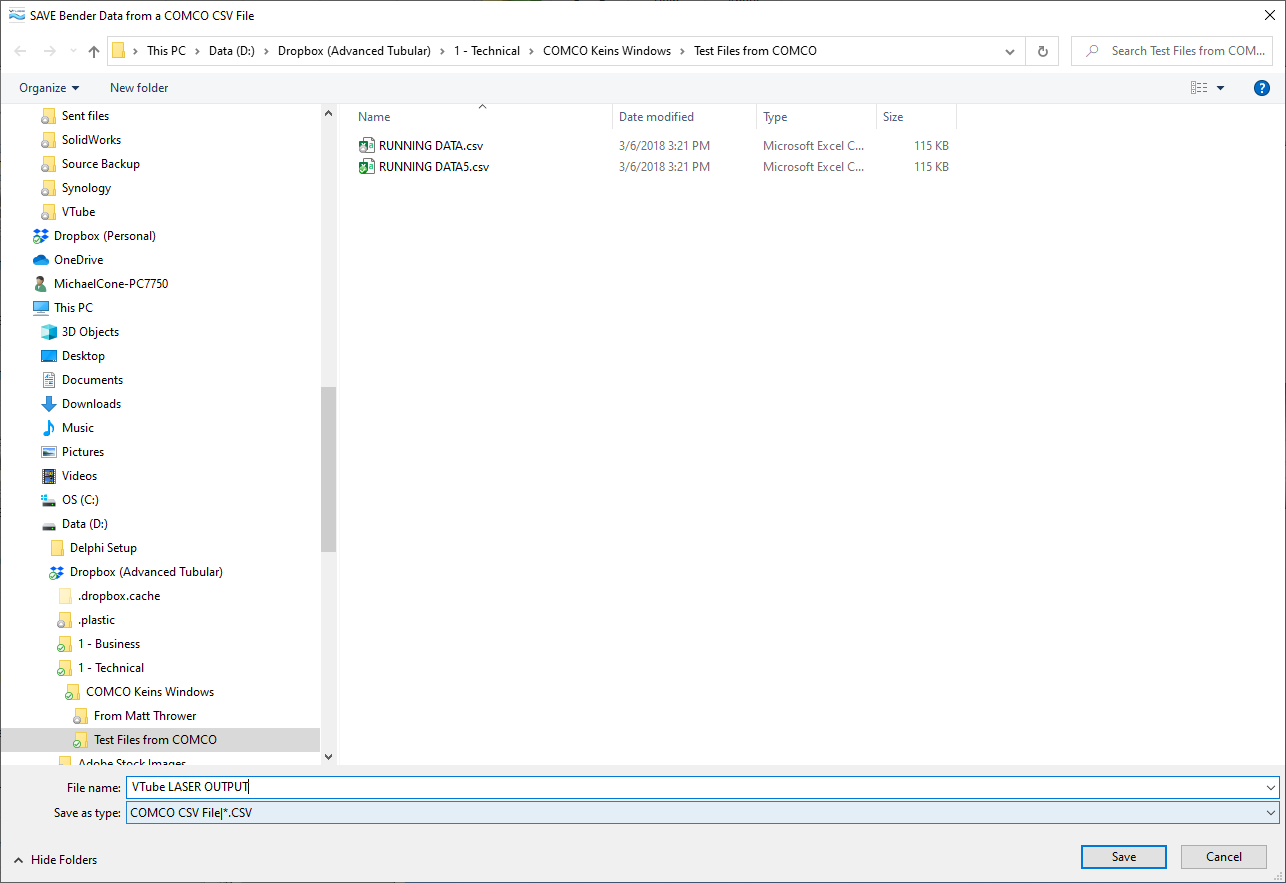Viewport: 1286px width, 883px height.
Task: Click the Up one level arrow
Action: 94,51
